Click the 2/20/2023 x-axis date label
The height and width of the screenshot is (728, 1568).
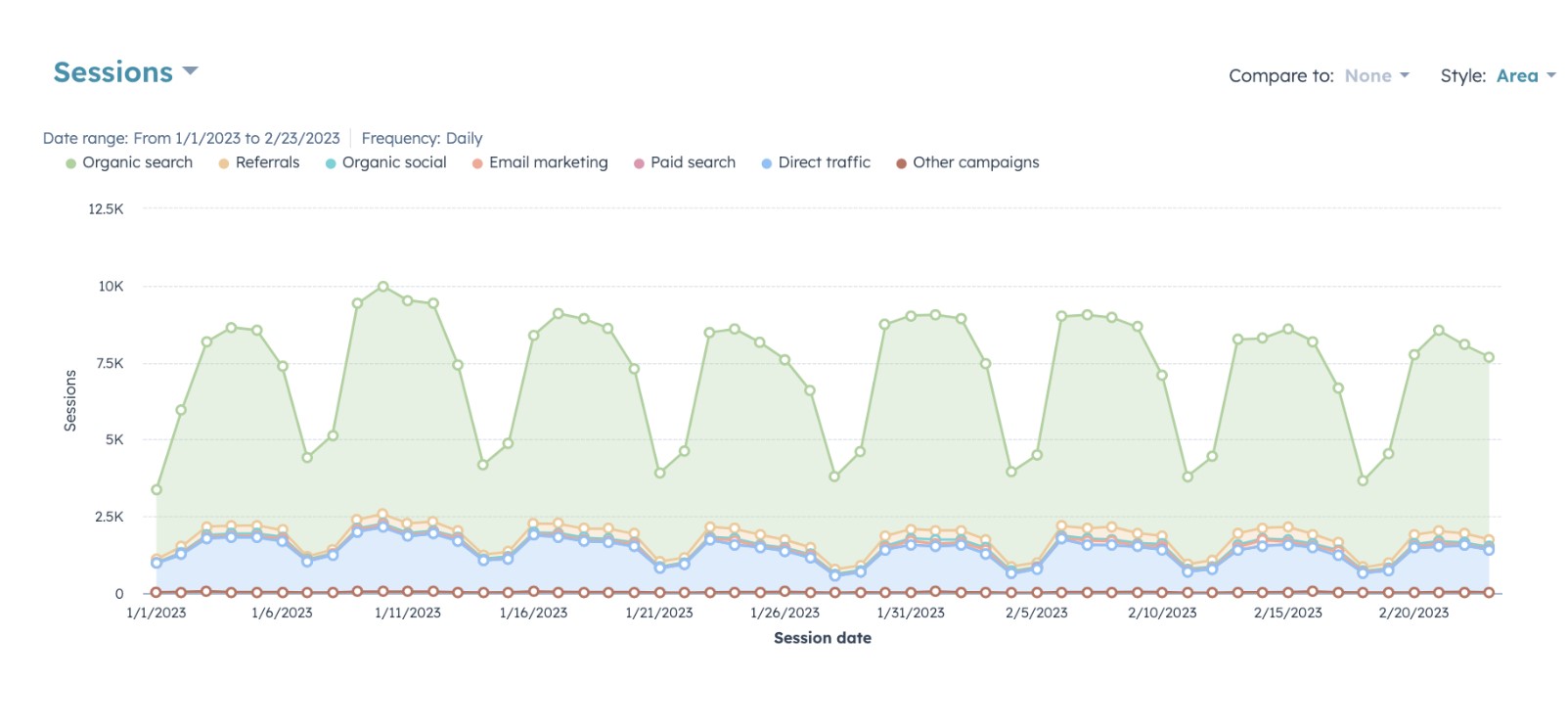[x=1412, y=614]
